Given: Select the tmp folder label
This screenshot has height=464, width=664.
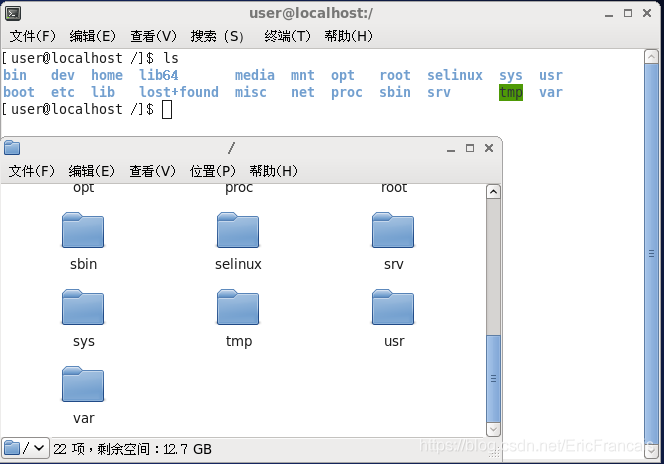Looking at the screenshot, I should point(239,341).
